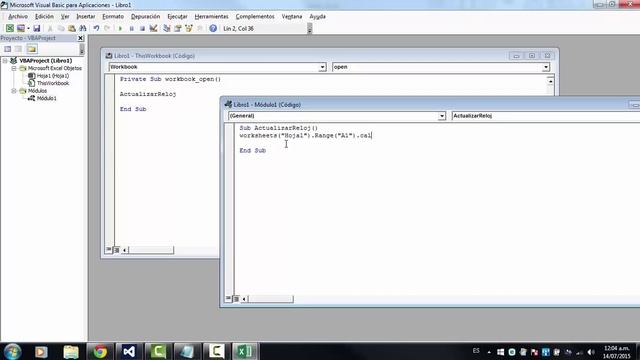Click View Code icon in Project panel
The width and height of the screenshot is (640, 360).
[7, 49]
